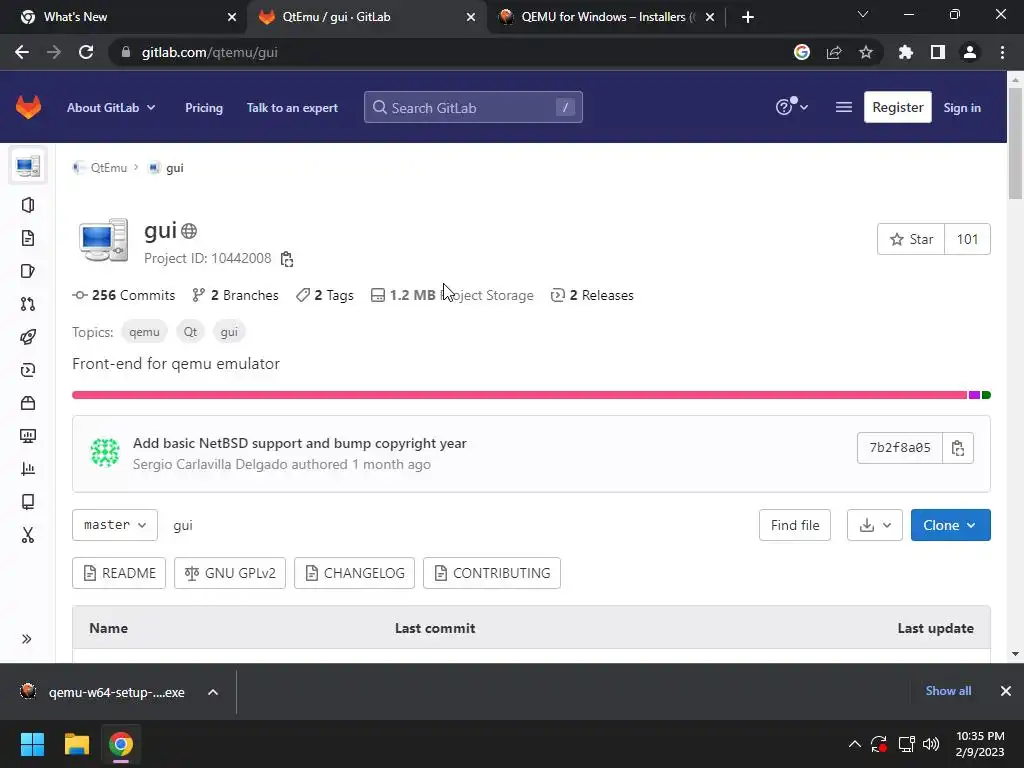This screenshot has width=1024, height=768.
Task: Open Snippets scissors sidebar icon
Action: [x=28, y=535]
